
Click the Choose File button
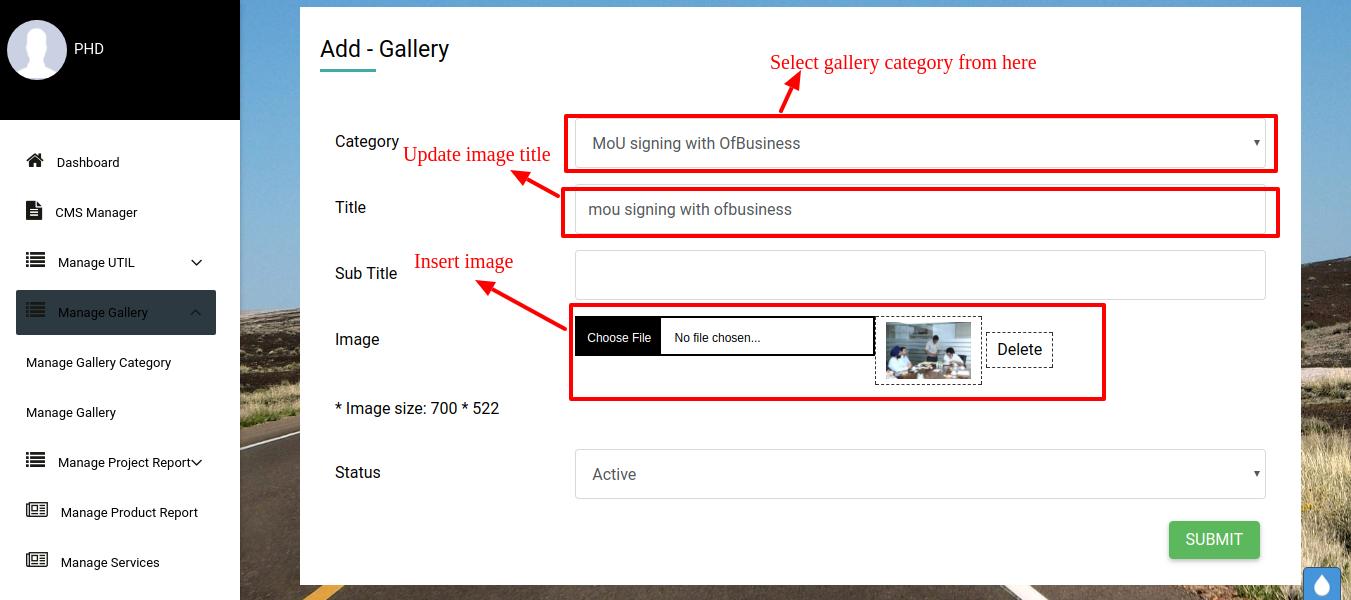[x=618, y=337]
